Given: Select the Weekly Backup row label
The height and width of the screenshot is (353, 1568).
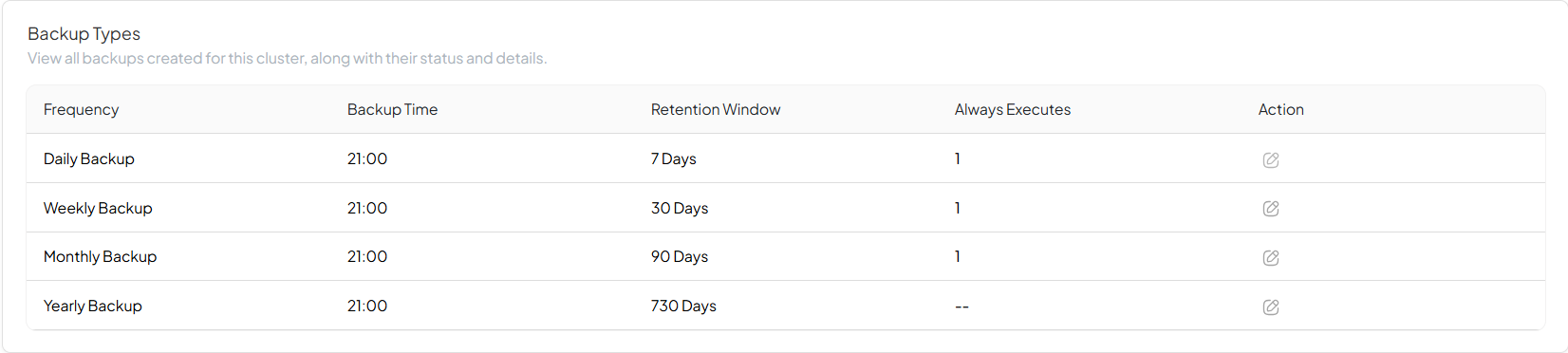Looking at the screenshot, I should point(98,208).
